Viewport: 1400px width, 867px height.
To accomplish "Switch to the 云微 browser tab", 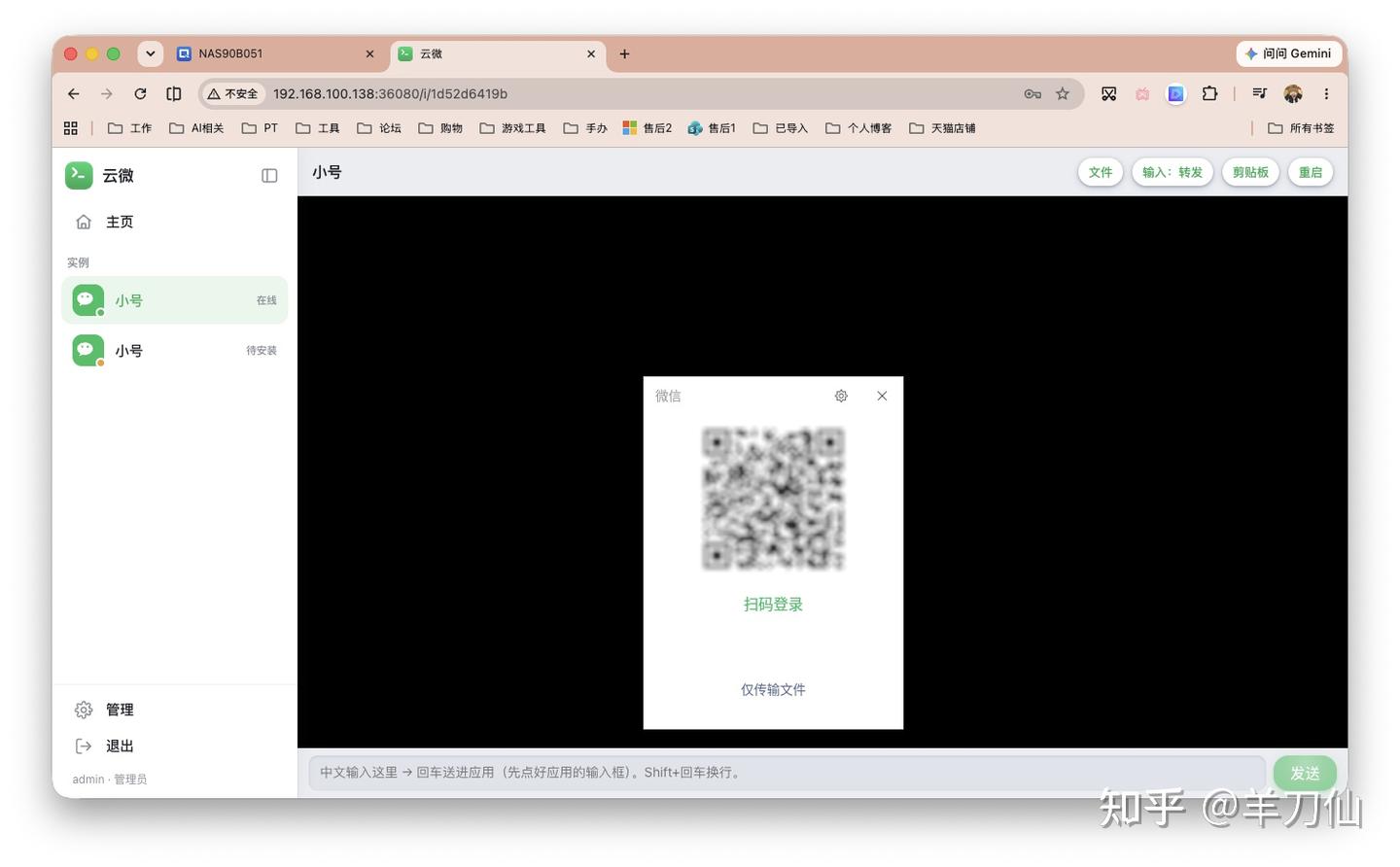I will (498, 54).
